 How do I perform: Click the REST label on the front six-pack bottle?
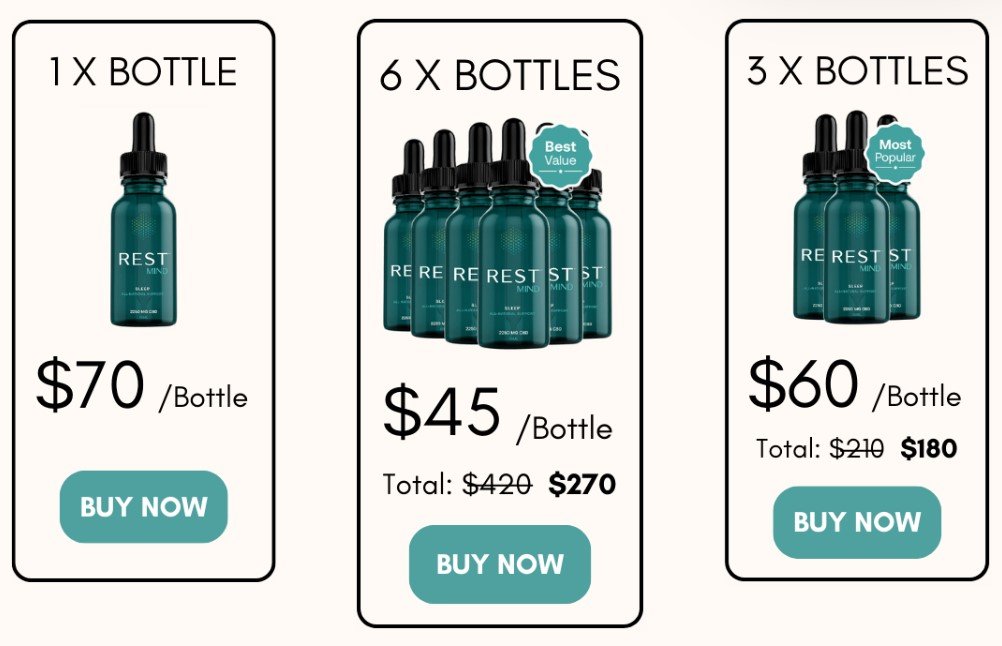coord(513,276)
